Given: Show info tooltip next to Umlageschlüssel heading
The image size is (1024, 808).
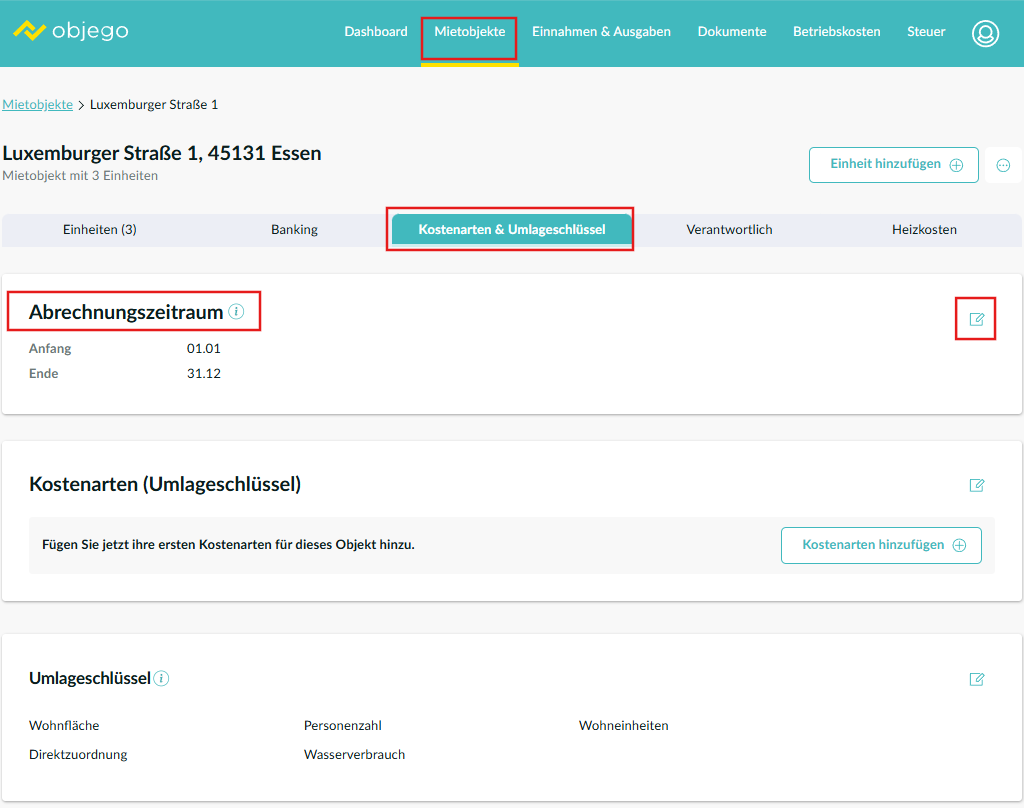Looking at the screenshot, I should point(162,679).
